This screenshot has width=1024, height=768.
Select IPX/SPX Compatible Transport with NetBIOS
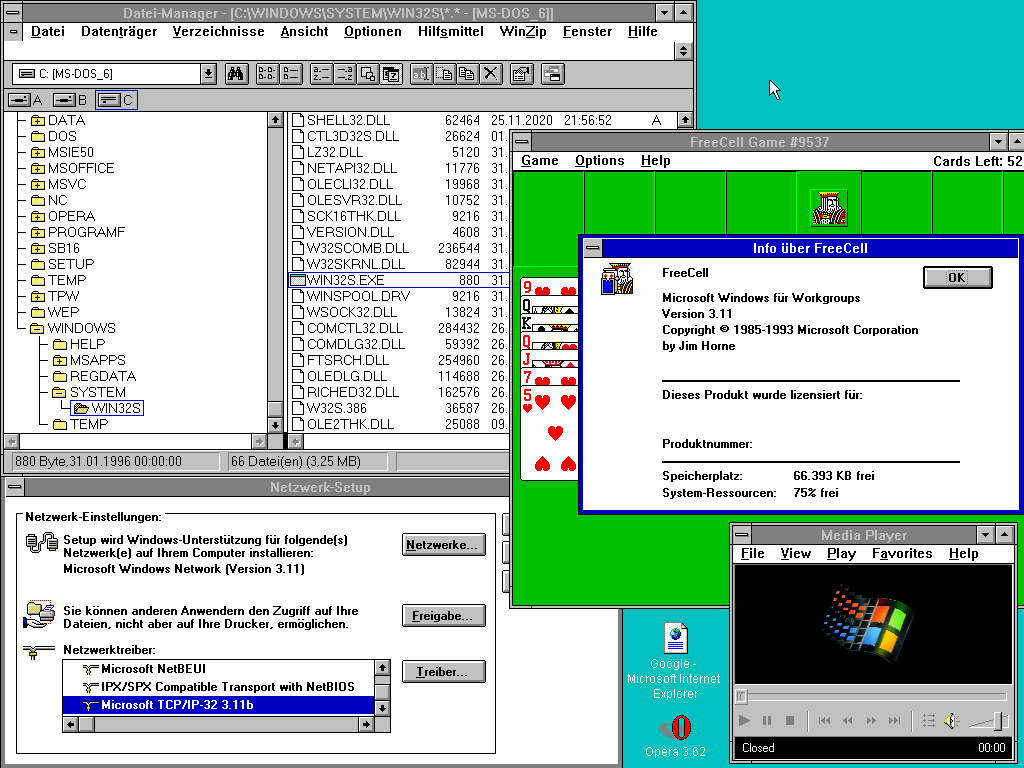pos(219,687)
